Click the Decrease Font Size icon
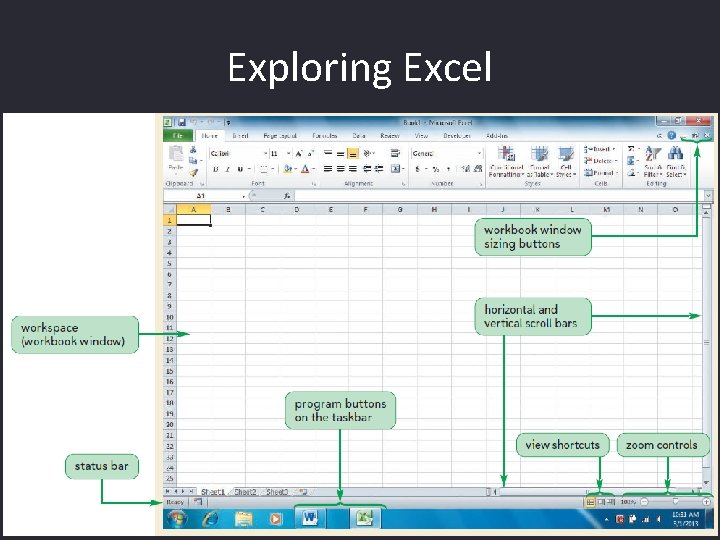Viewport: 720px width, 540px height. coord(311,153)
